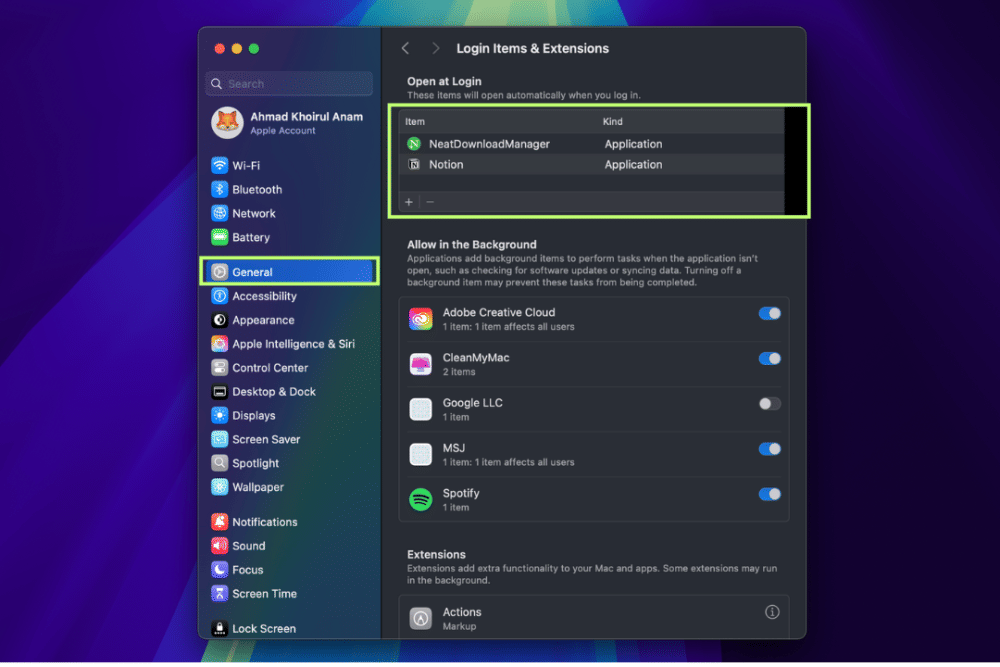Select the Battery icon in sidebar
Viewport: 1000px width, 667px height.
pos(220,237)
